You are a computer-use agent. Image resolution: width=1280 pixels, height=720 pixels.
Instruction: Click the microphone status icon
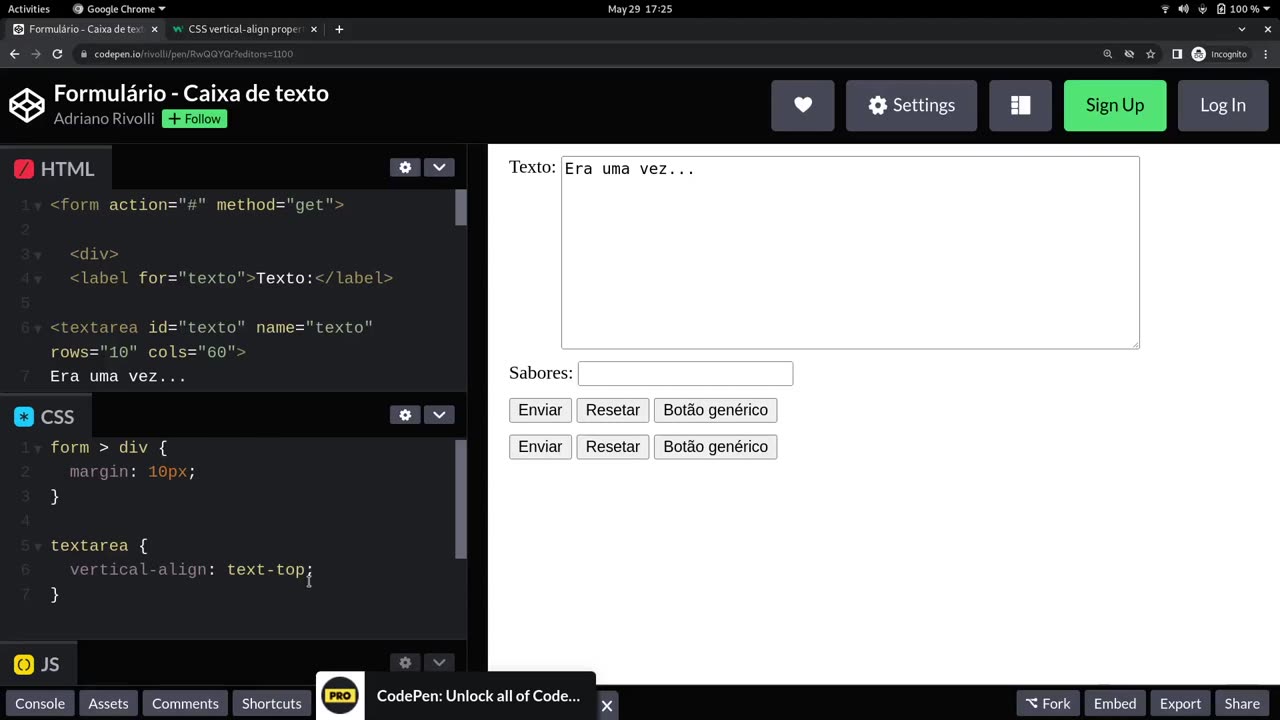pos(1202,9)
